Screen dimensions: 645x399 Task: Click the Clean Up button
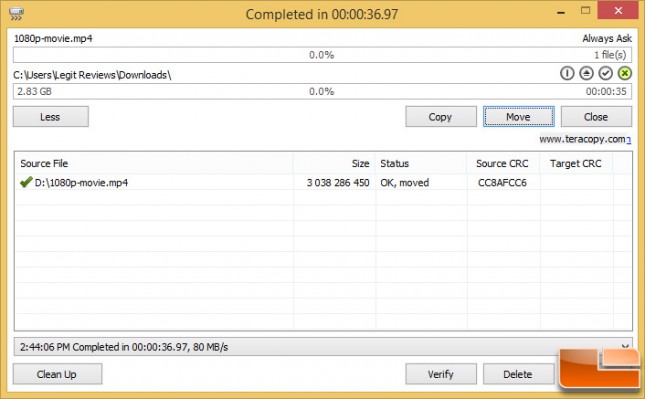[x=57, y=374]
